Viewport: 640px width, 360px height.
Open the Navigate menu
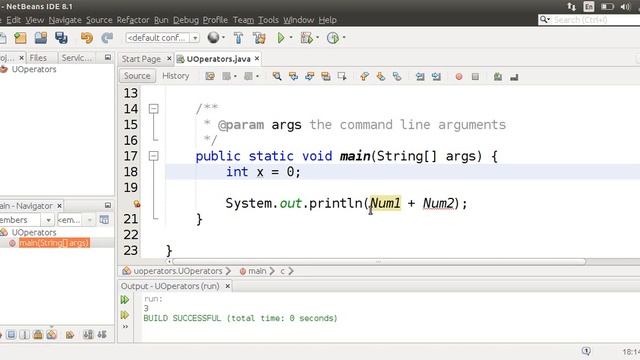click(x=65, y=20)
